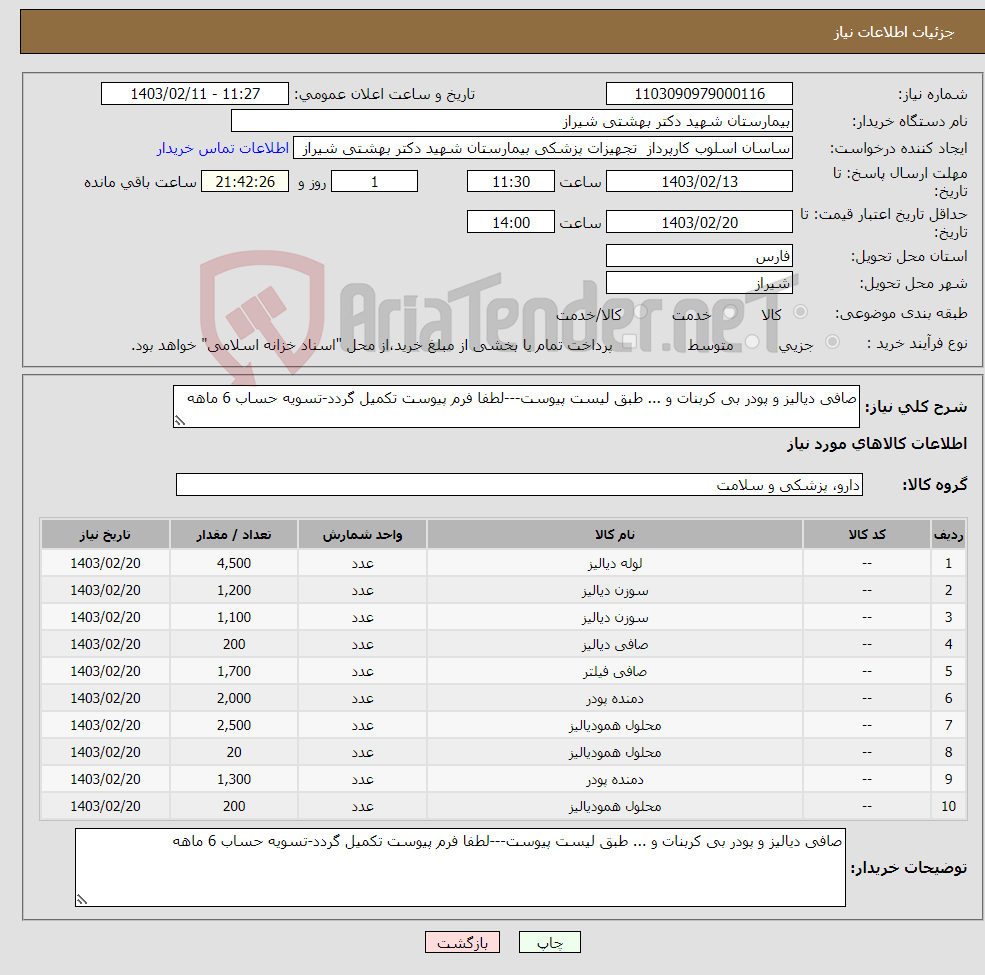The height and width of the screenshot is (975, 985).
Task: Click remaining days field showing 1
Action: pos(374,182)
